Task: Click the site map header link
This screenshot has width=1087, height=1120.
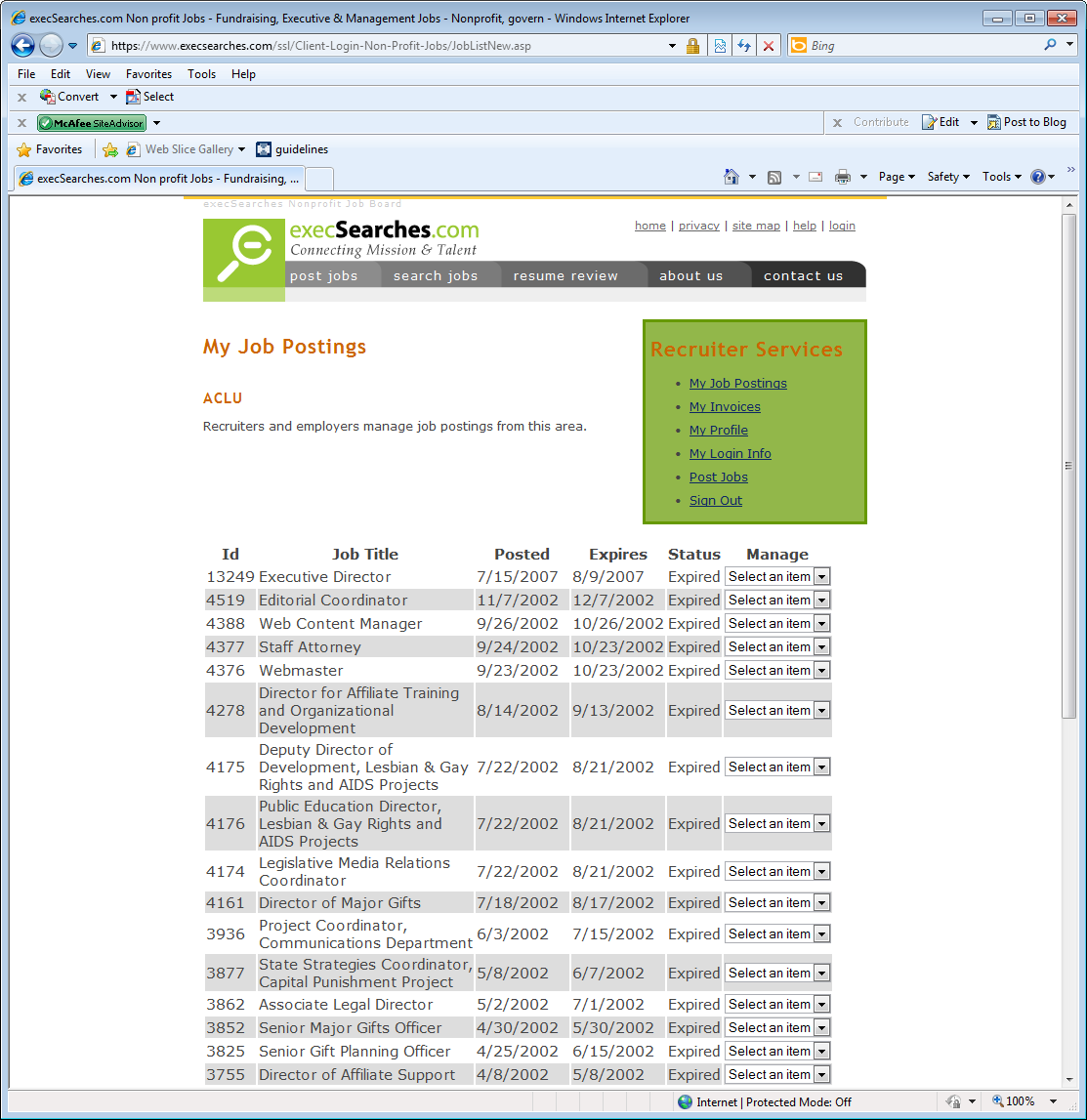Action: click(756, 226)
